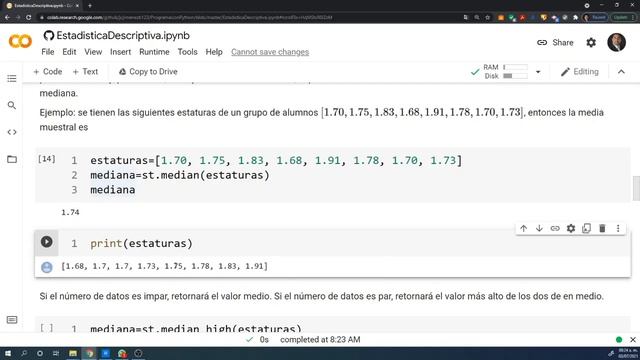640x360 pixels.
Task: Close the status bar with X
Action: point(633,340)
